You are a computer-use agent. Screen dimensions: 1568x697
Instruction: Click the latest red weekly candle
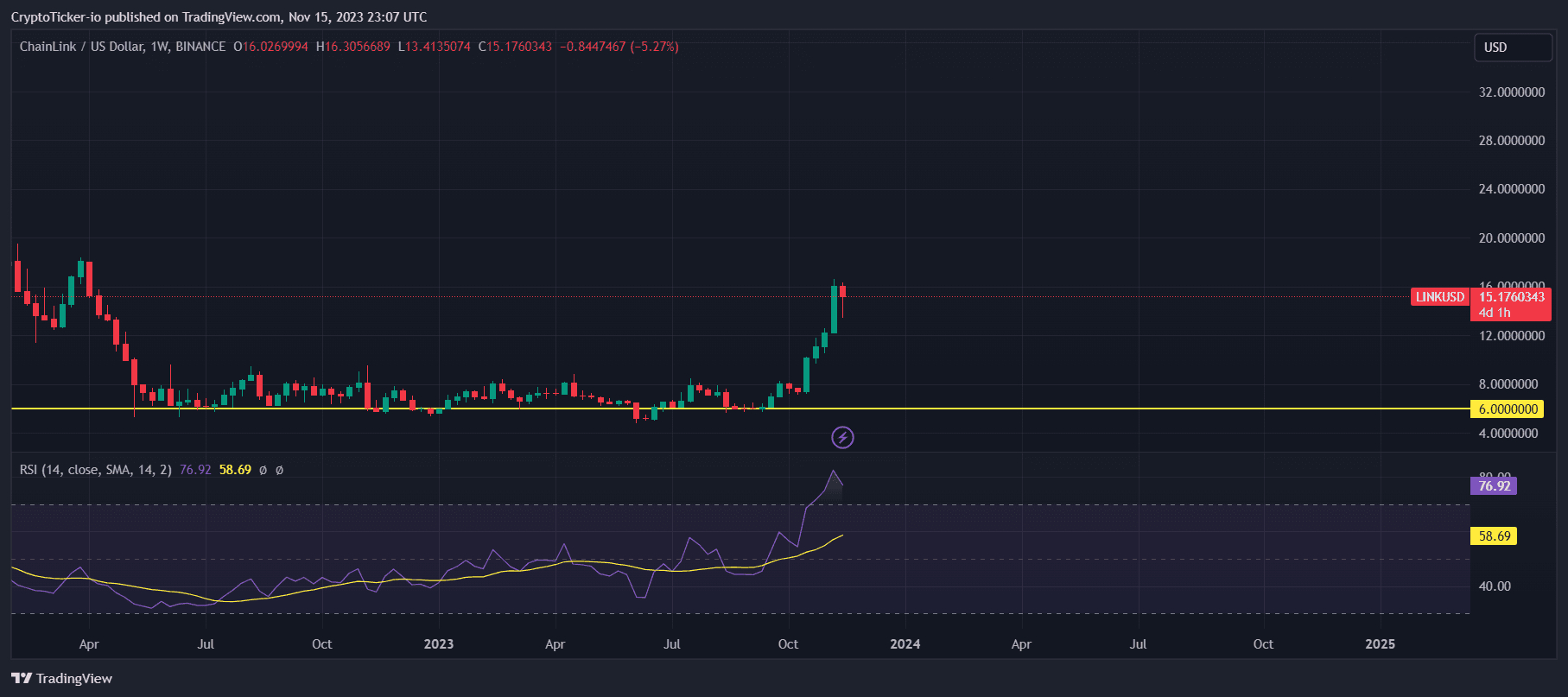(842, 292)
